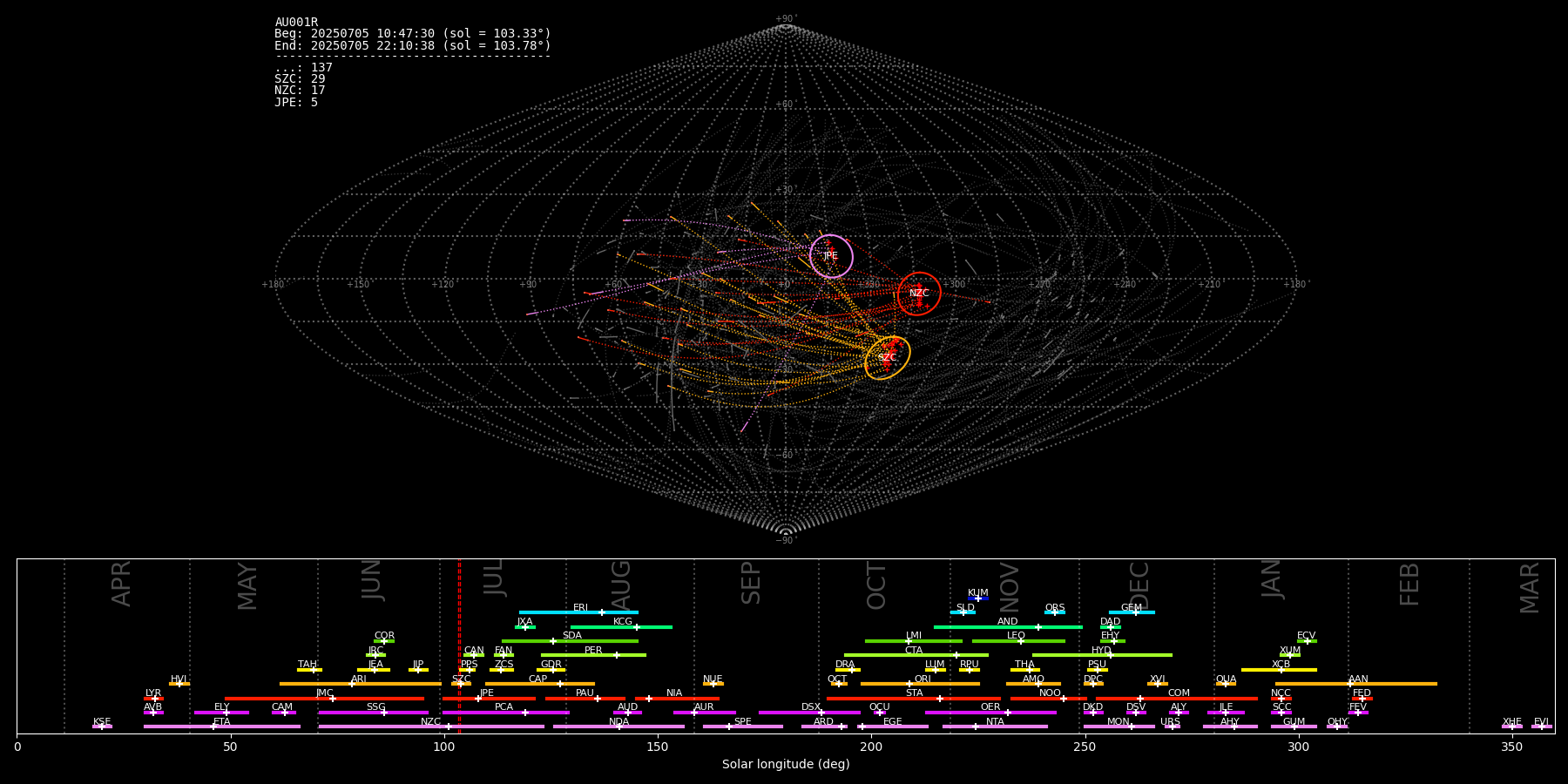This screenshot has width=1568, height=784.
Task: Click the red NOO shower bar
Action: [1049, 699]
